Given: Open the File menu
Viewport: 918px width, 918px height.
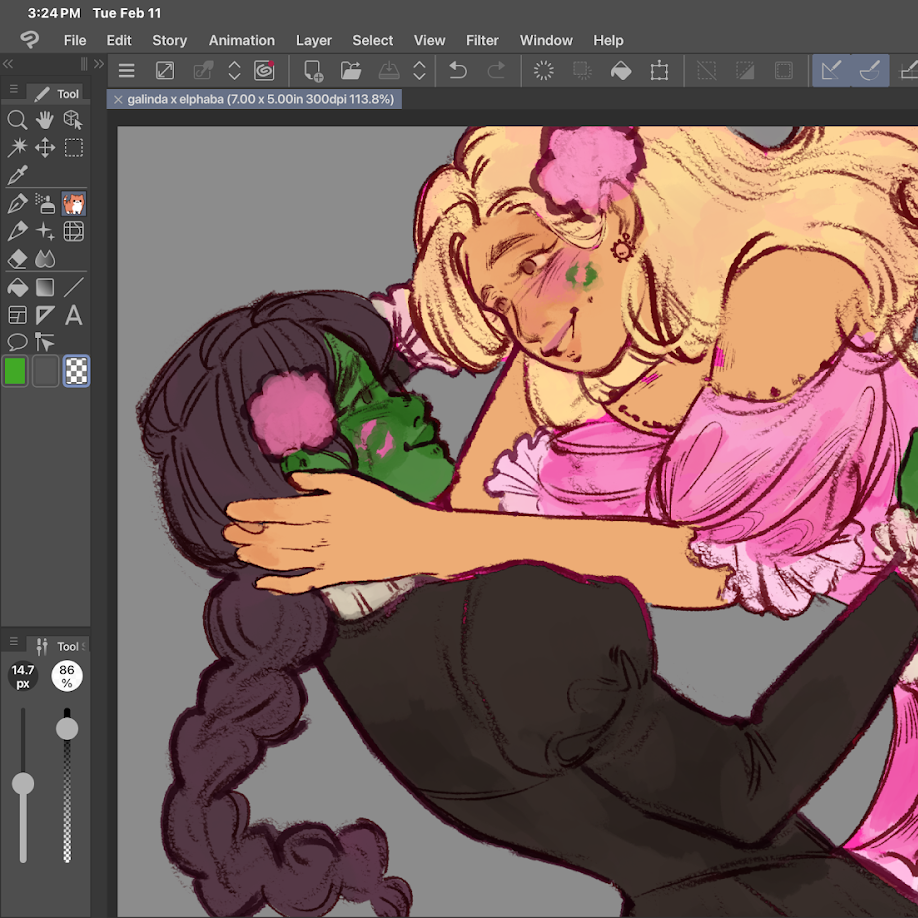Looking at the screenshot, I should click(x=75, y=40).
